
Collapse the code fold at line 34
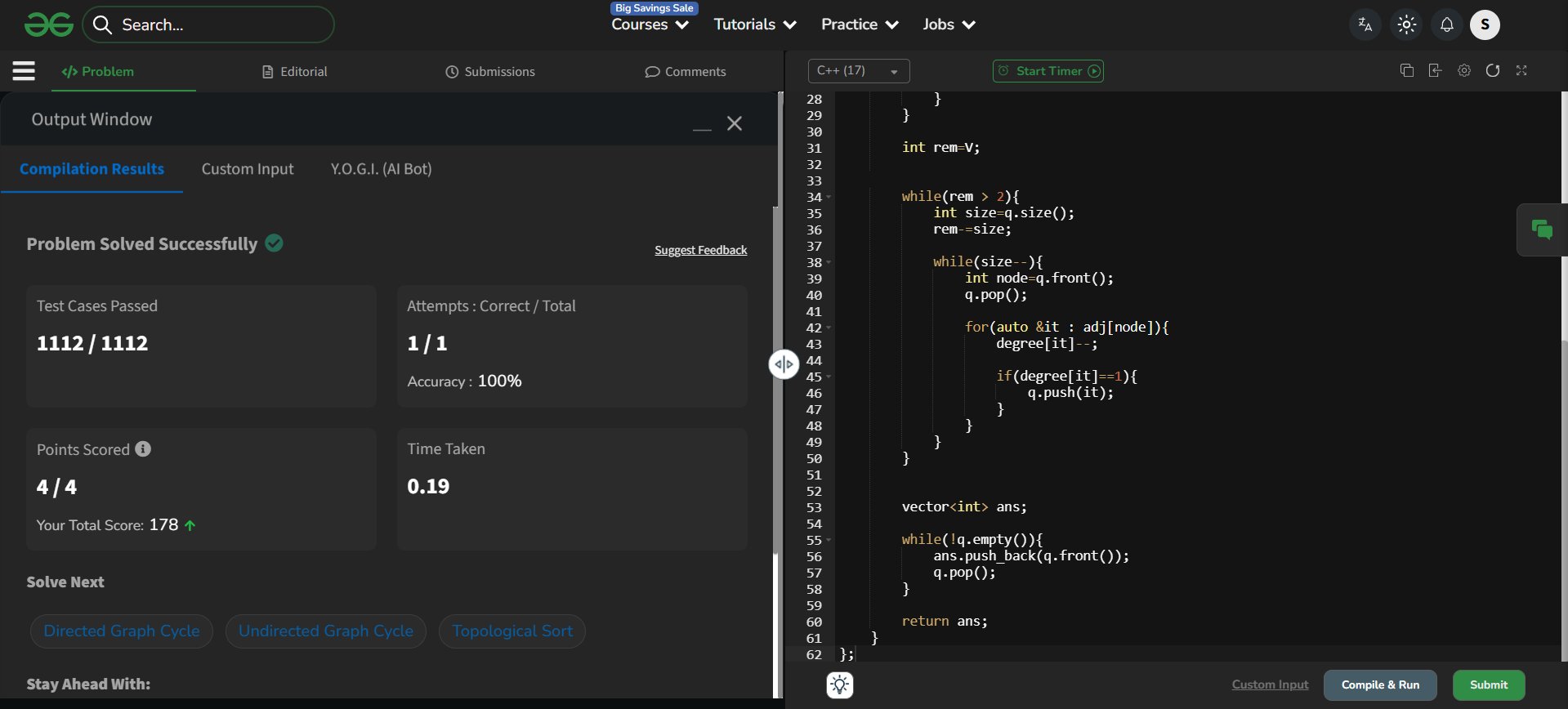point(829,197)
